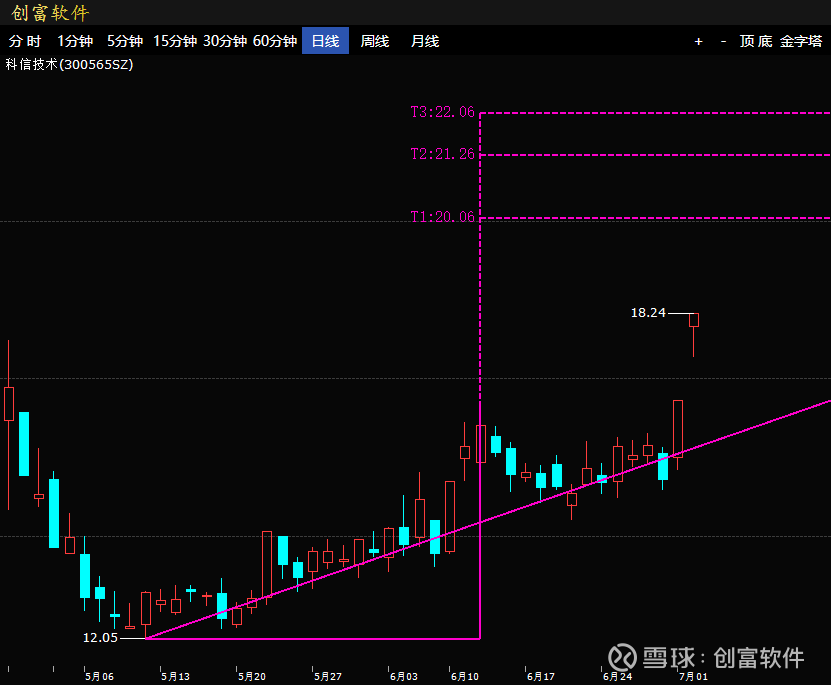Select the 5分钟 timeframe

pos(125,41)
